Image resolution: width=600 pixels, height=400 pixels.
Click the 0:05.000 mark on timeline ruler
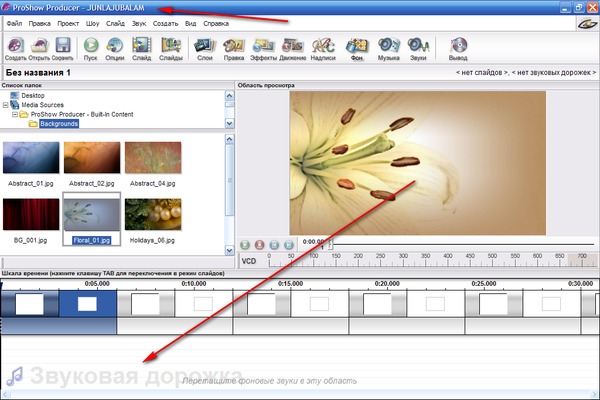(97, 284)
